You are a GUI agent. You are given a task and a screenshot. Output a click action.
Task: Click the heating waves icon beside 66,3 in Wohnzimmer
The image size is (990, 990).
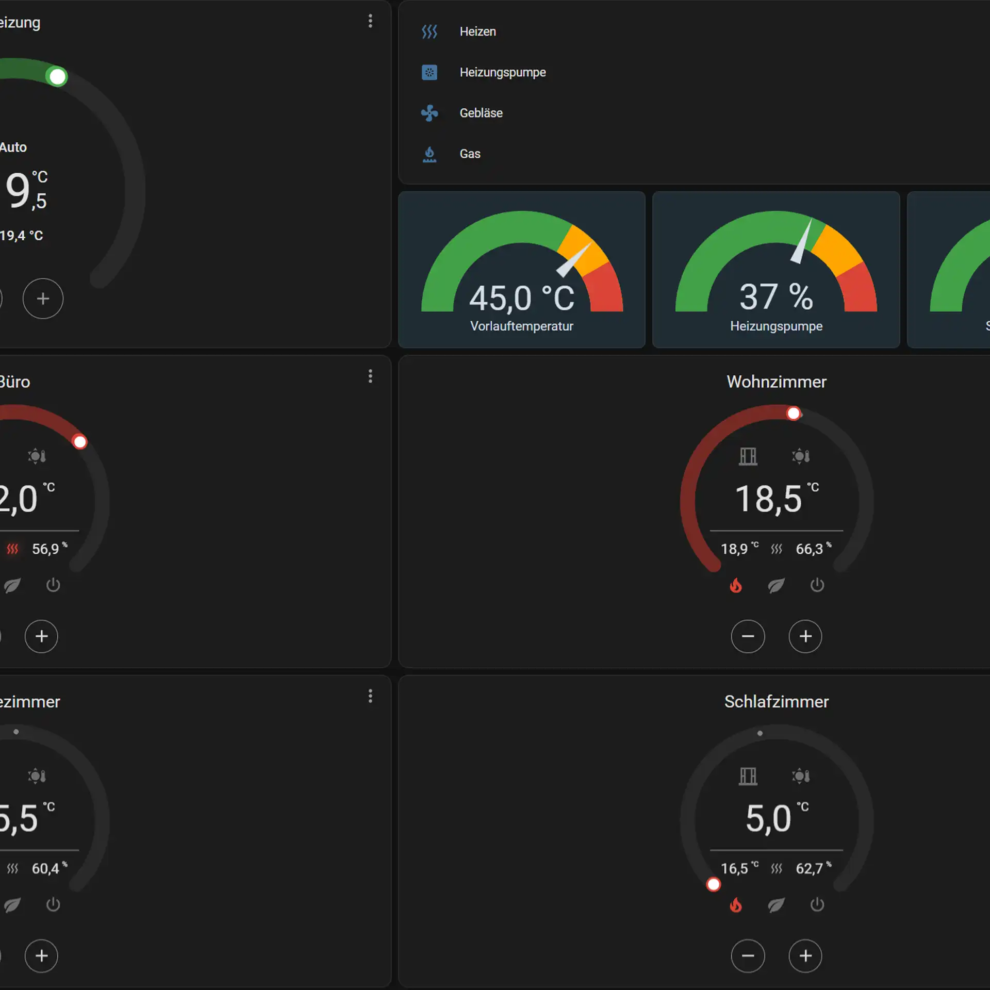click(x=777, y=549)
